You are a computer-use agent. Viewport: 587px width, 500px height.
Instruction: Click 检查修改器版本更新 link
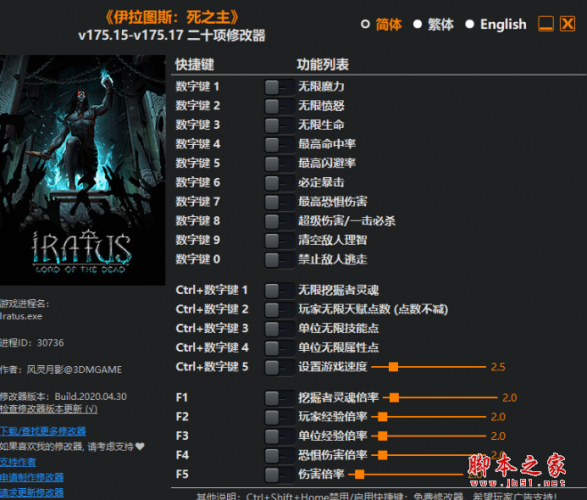[x=49, y=409]
